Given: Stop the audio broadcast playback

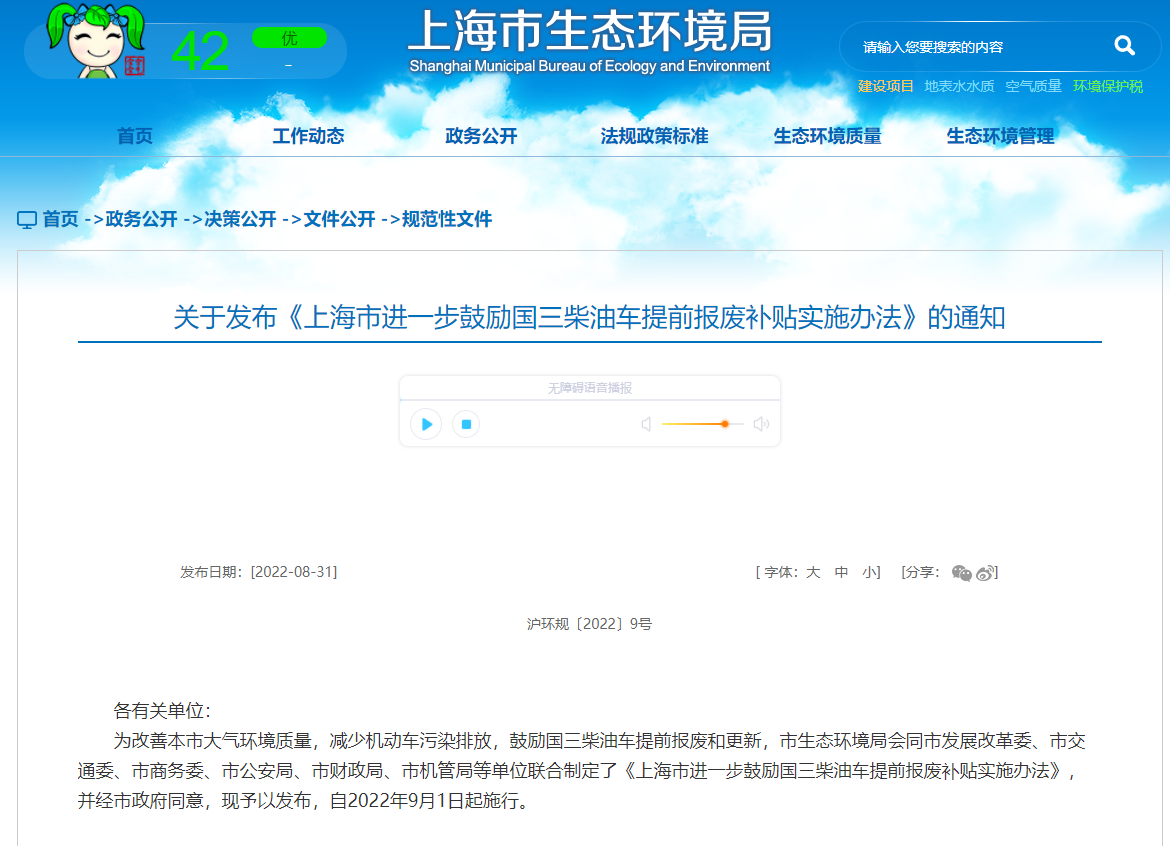Looking at the screenshot, I should (x=465, y=424).
